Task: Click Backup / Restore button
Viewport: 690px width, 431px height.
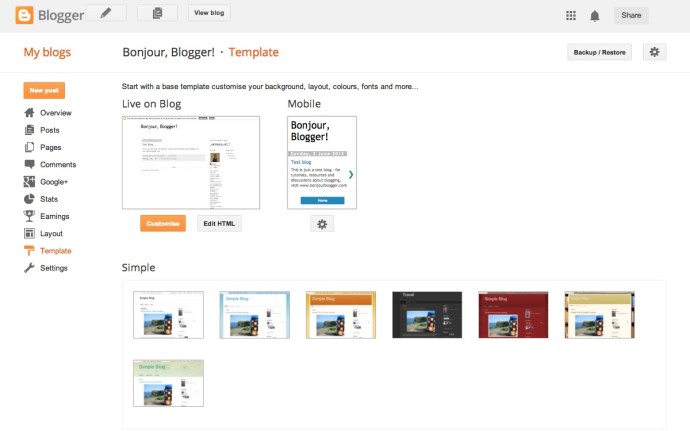Action: click(x=599, y=52)
